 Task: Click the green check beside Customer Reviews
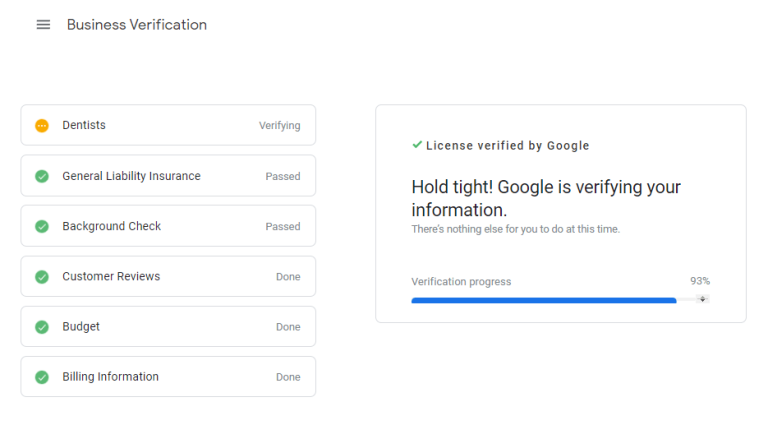click(42, 277)
